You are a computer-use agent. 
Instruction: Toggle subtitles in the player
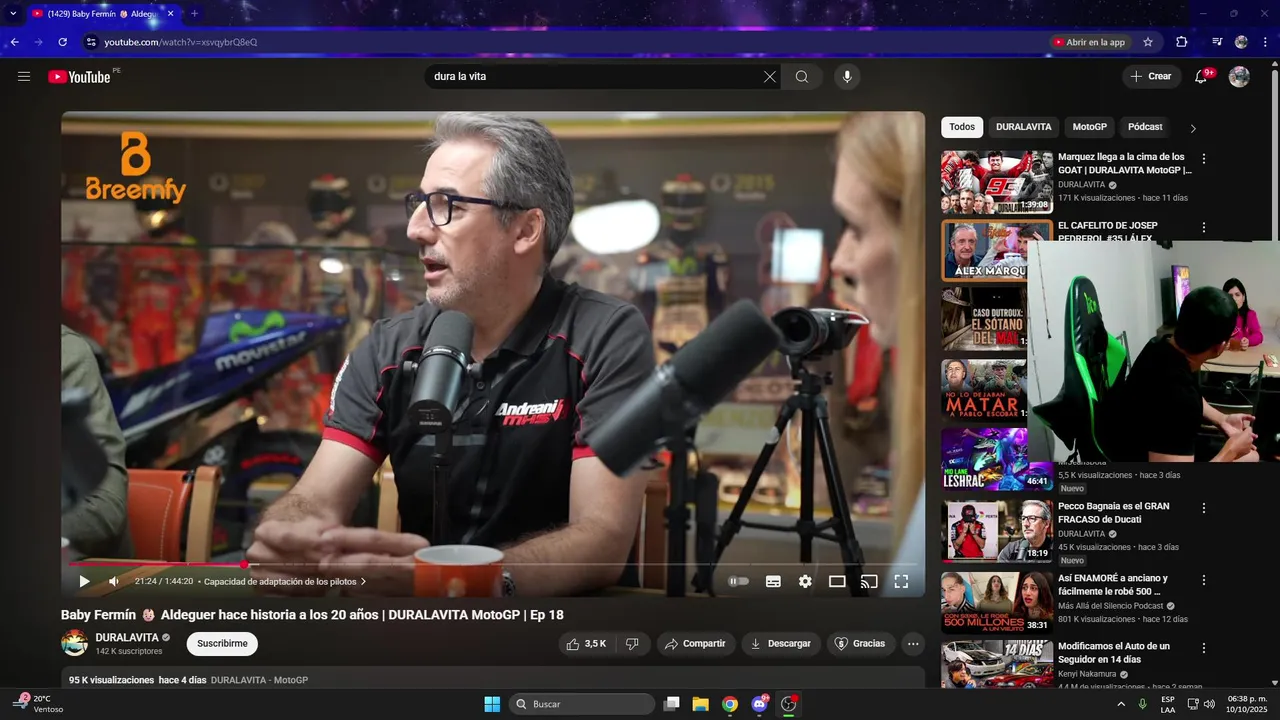click(x=773, y=581)
